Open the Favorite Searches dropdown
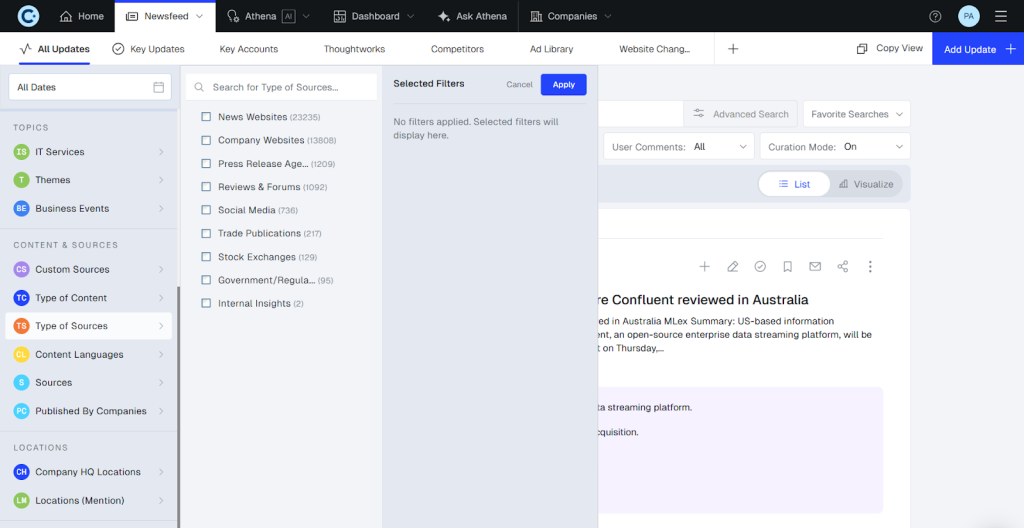This screenshot has width=1024, height=528. pos(856,114)
